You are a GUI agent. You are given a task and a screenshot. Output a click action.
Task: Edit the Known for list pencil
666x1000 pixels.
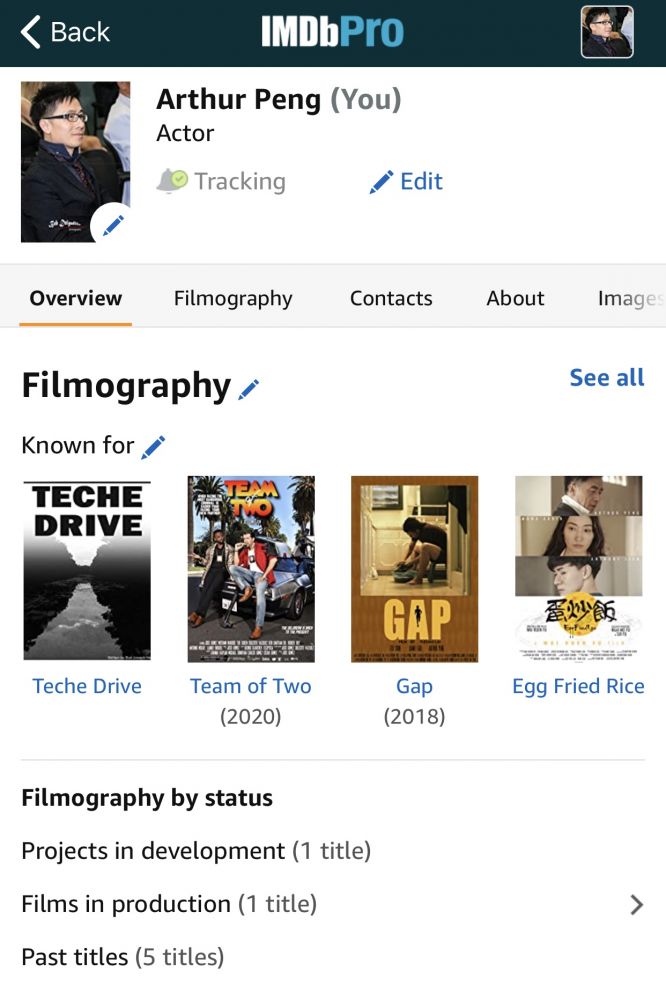153,446
